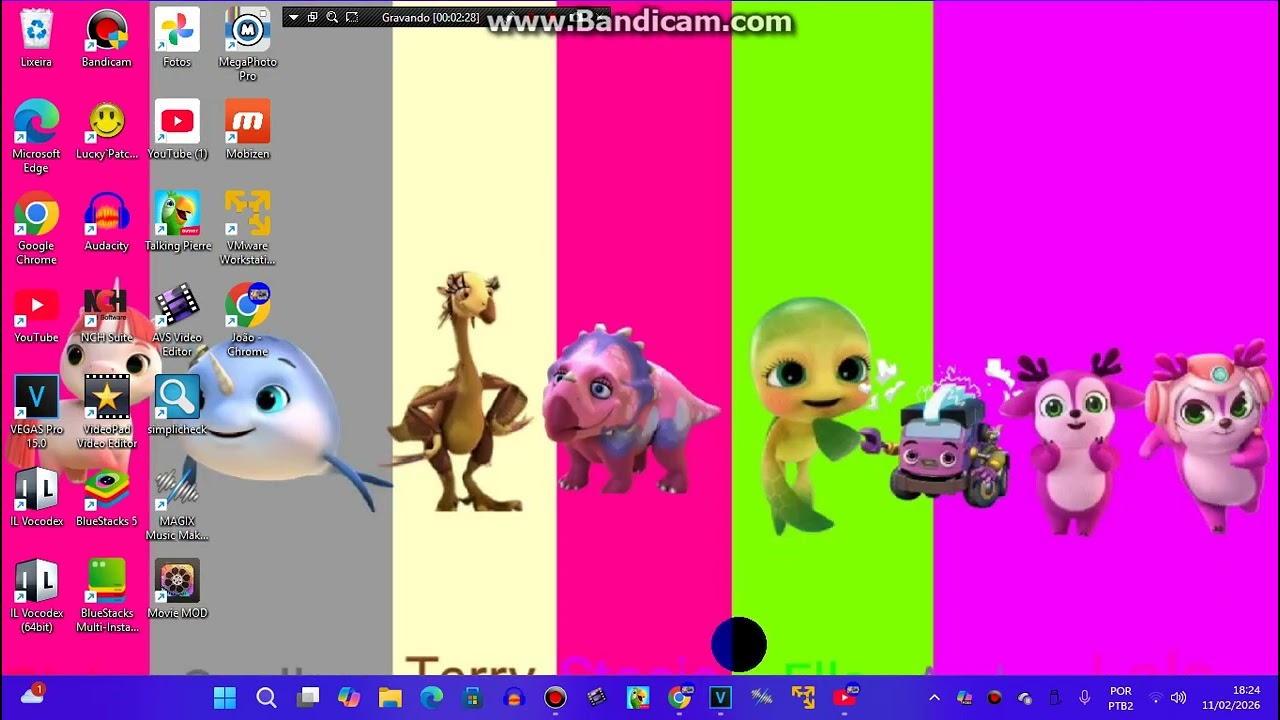Open the Bandicam desktop shortcut
The image size is (1280, 720).
(106, 39)
